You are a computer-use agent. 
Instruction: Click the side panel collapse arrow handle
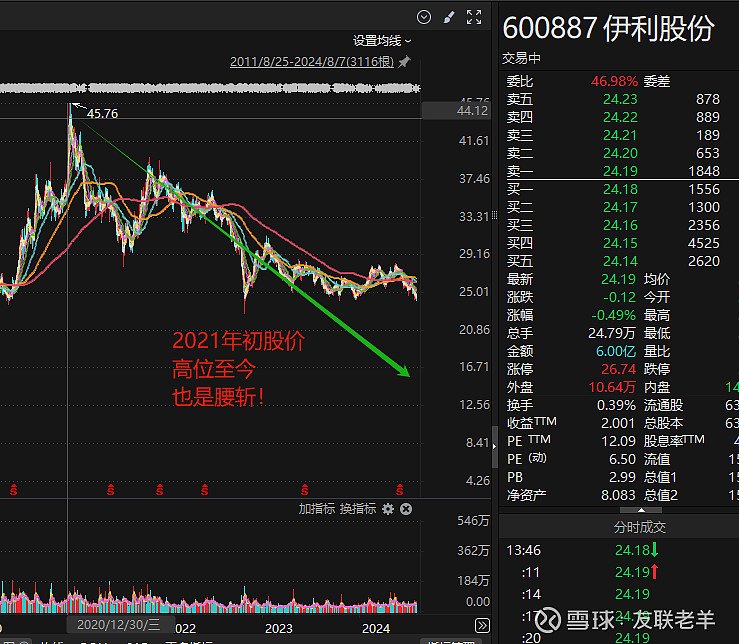tap(494, 446)
